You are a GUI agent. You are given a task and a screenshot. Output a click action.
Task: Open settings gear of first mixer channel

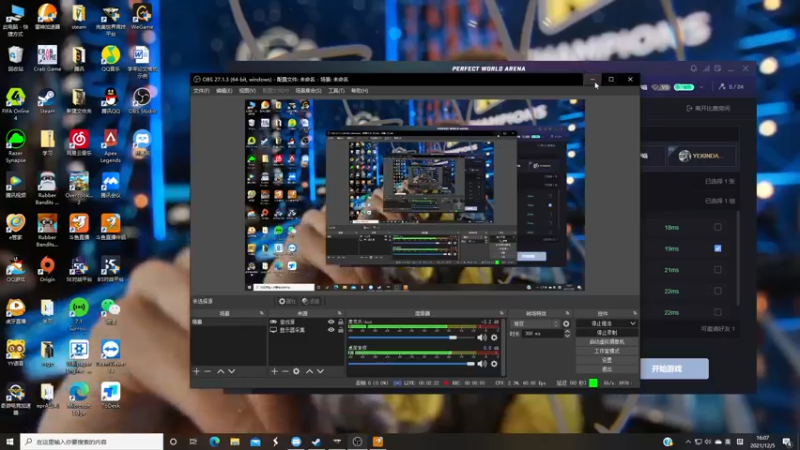[x=494, y=337]
